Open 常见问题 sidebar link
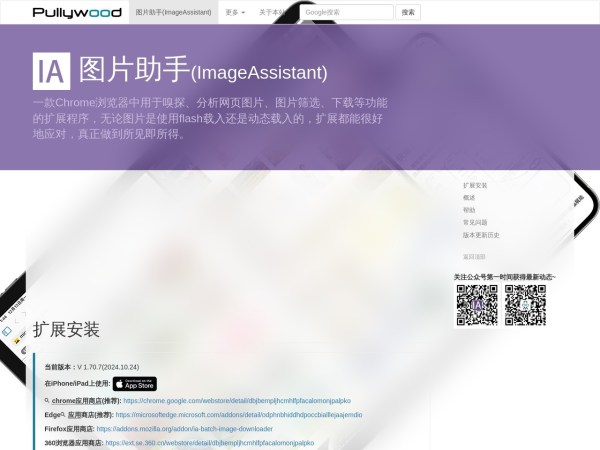Screen dimensions: 600x450 point(475,223)
